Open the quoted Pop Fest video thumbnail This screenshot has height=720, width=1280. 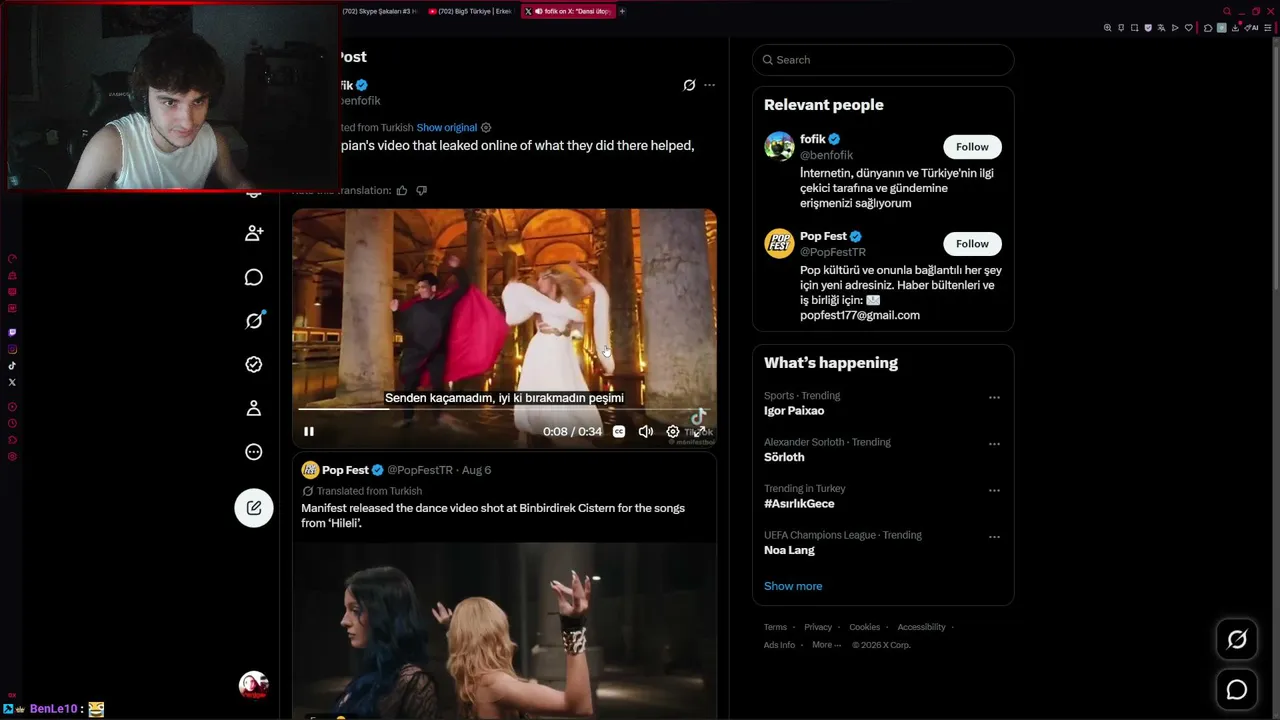click(504, 630)
